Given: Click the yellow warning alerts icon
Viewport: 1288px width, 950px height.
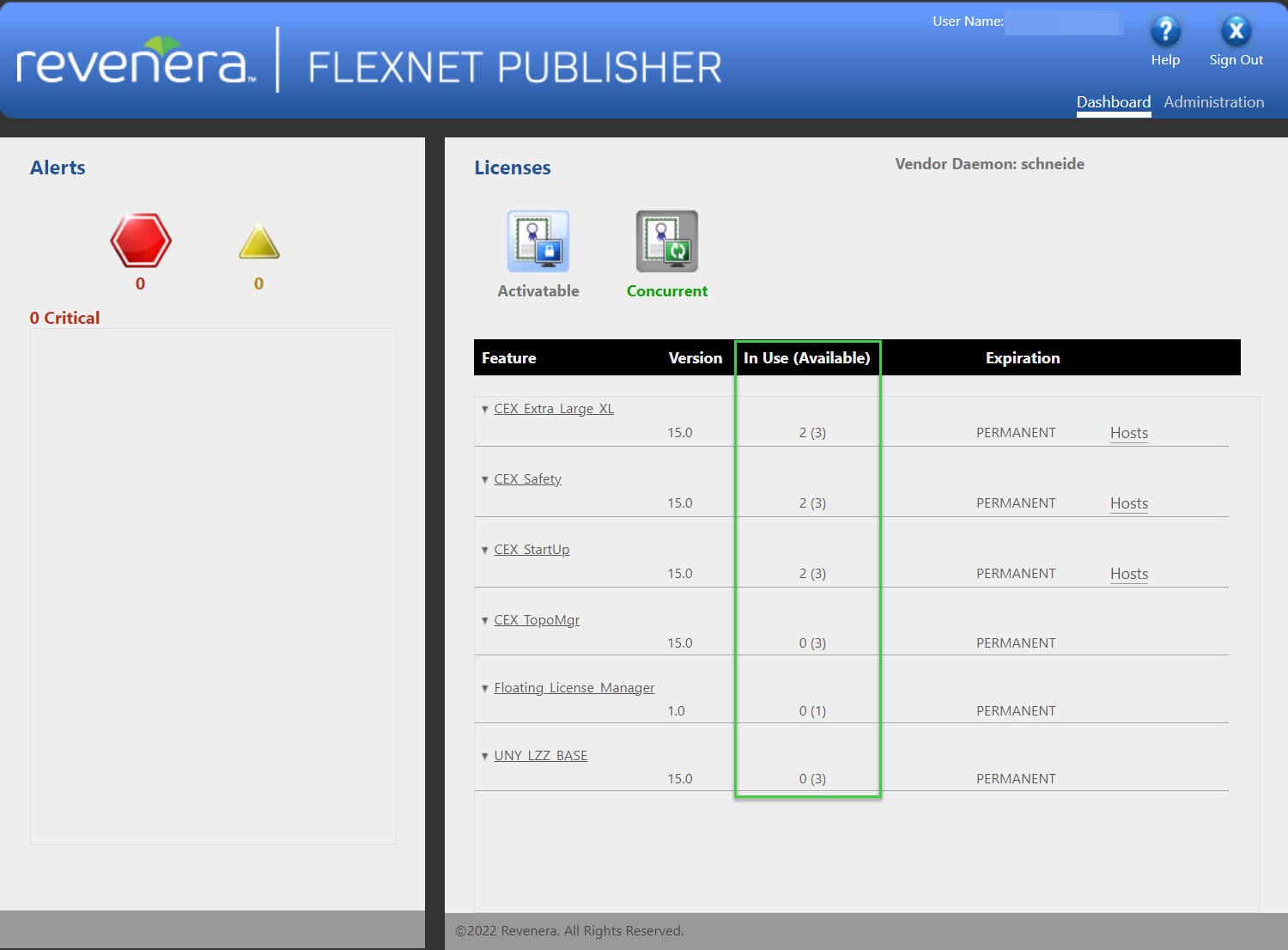Looking at the screenshot, I should click(x=259, y=241).
